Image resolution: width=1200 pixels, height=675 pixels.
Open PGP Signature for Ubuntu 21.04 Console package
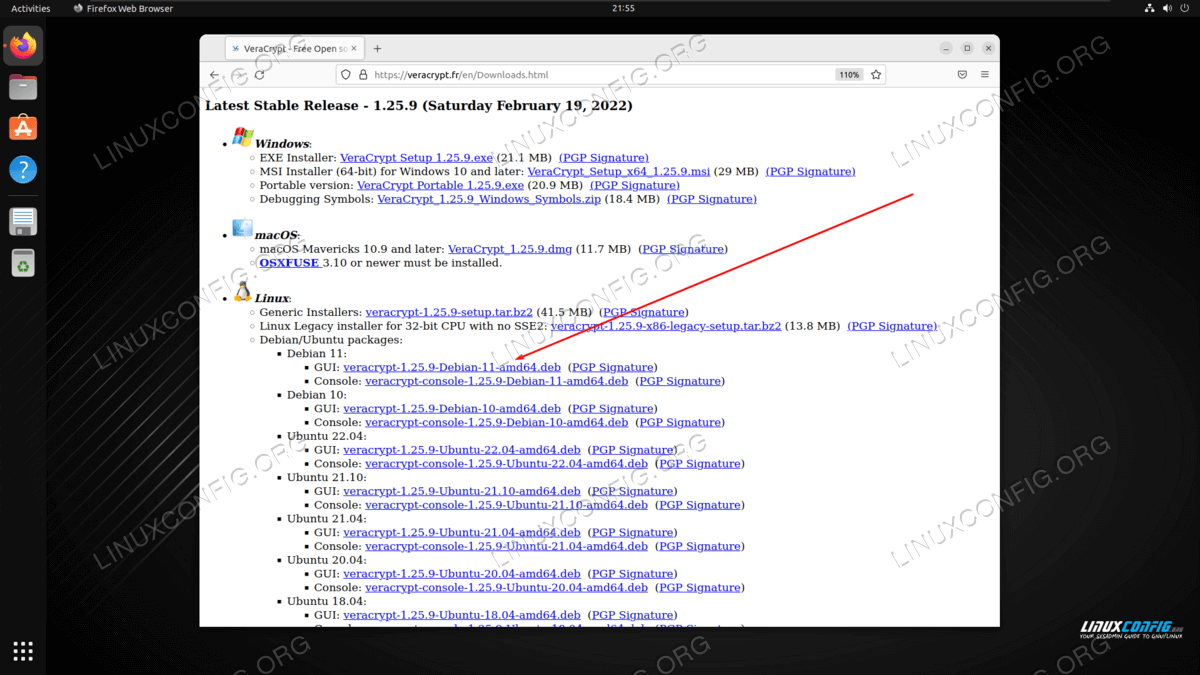[x=700, y=546]
